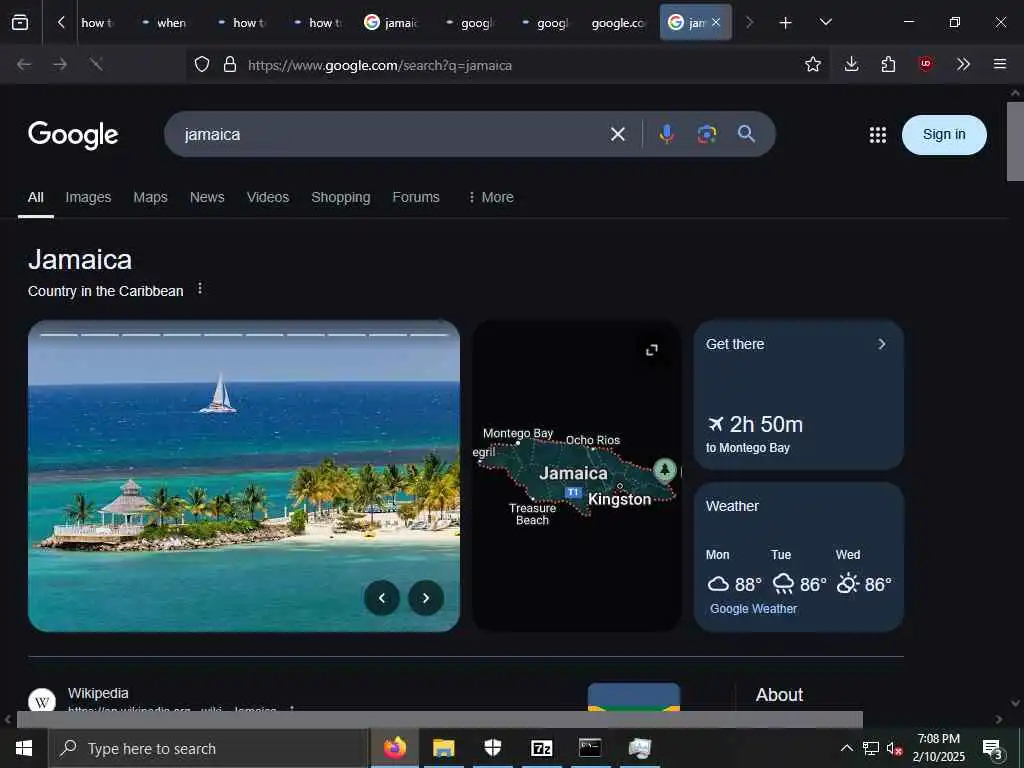Open the list all tabs dropdown
The height and width of the screenshot is (768, 1024).
[825, 23]
